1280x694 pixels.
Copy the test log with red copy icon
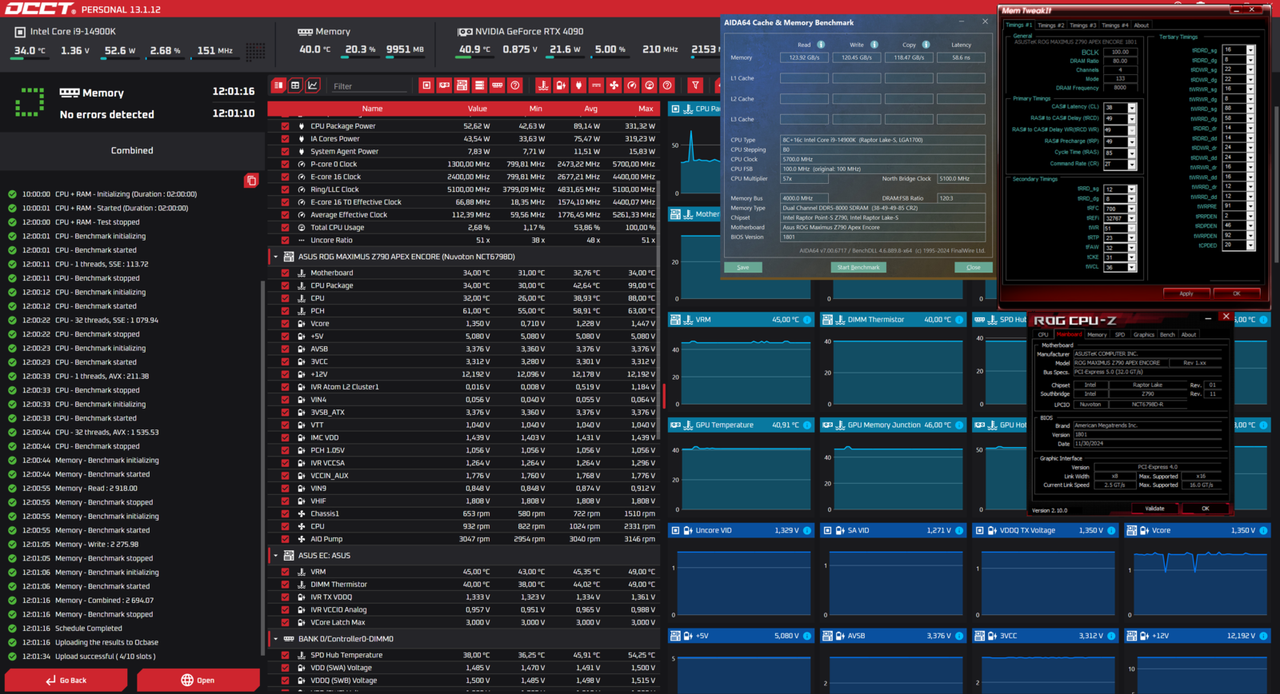[x=251, y=180]
